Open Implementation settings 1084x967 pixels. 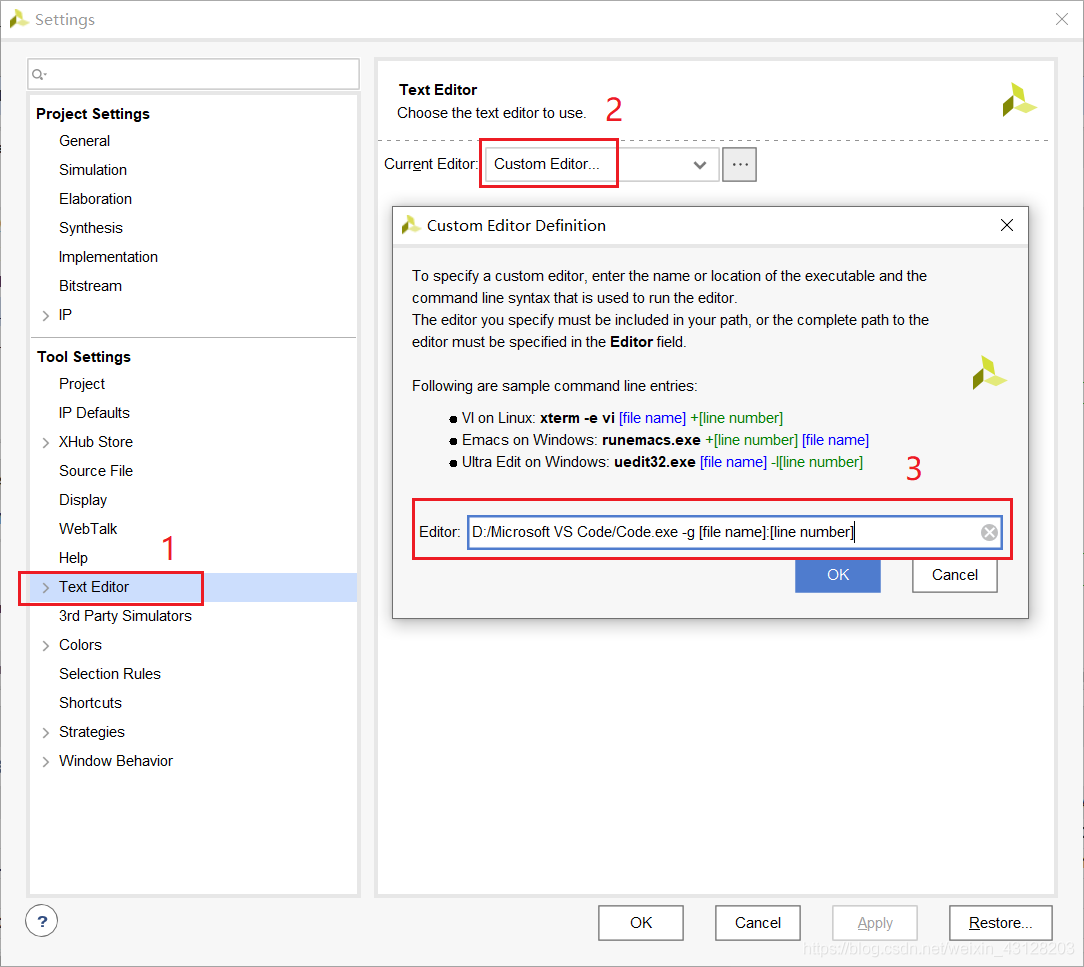click(x=108, y=257)
